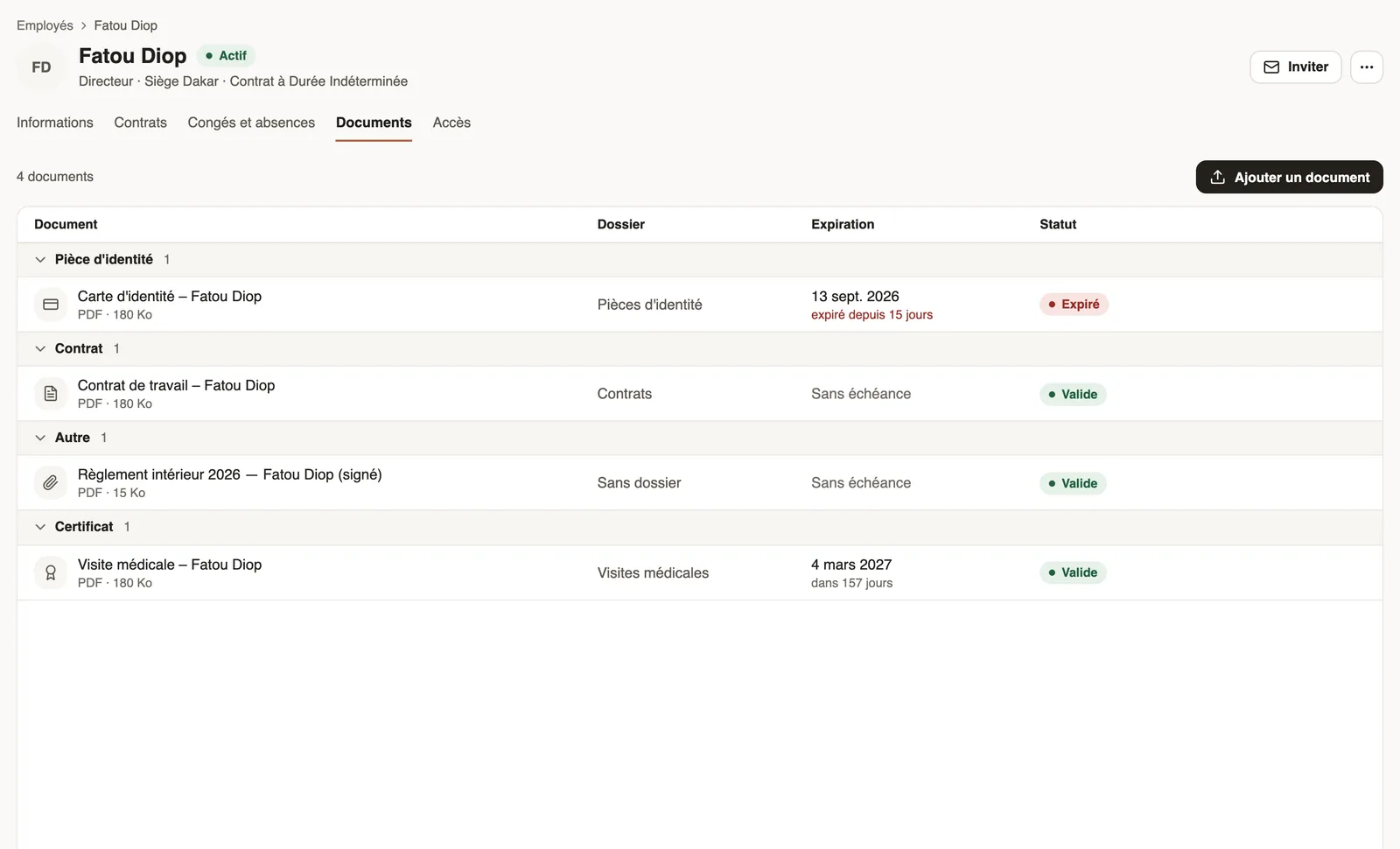Viewport: 1400px width, 849px height.
Task: Click the Pièces d'identité folder cell
Action: click(x=649, y=305)
